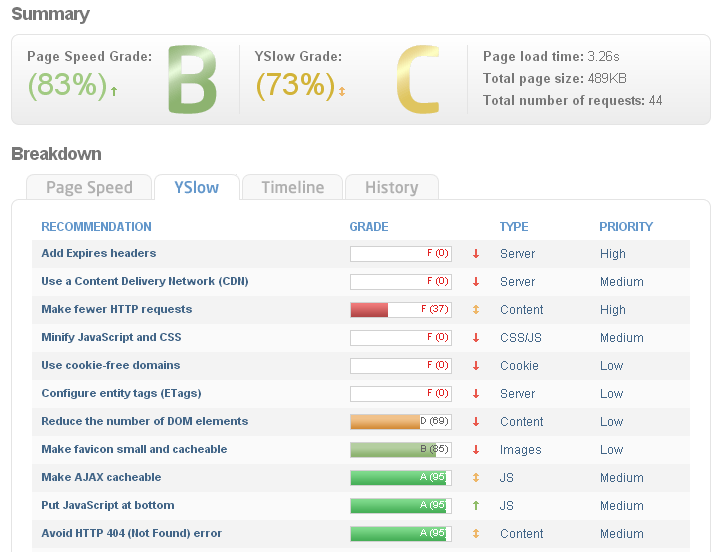Click red down arrow for Make favicon small row
The width and height of the screenshot is (720, 552).
(x=476, y=450)
